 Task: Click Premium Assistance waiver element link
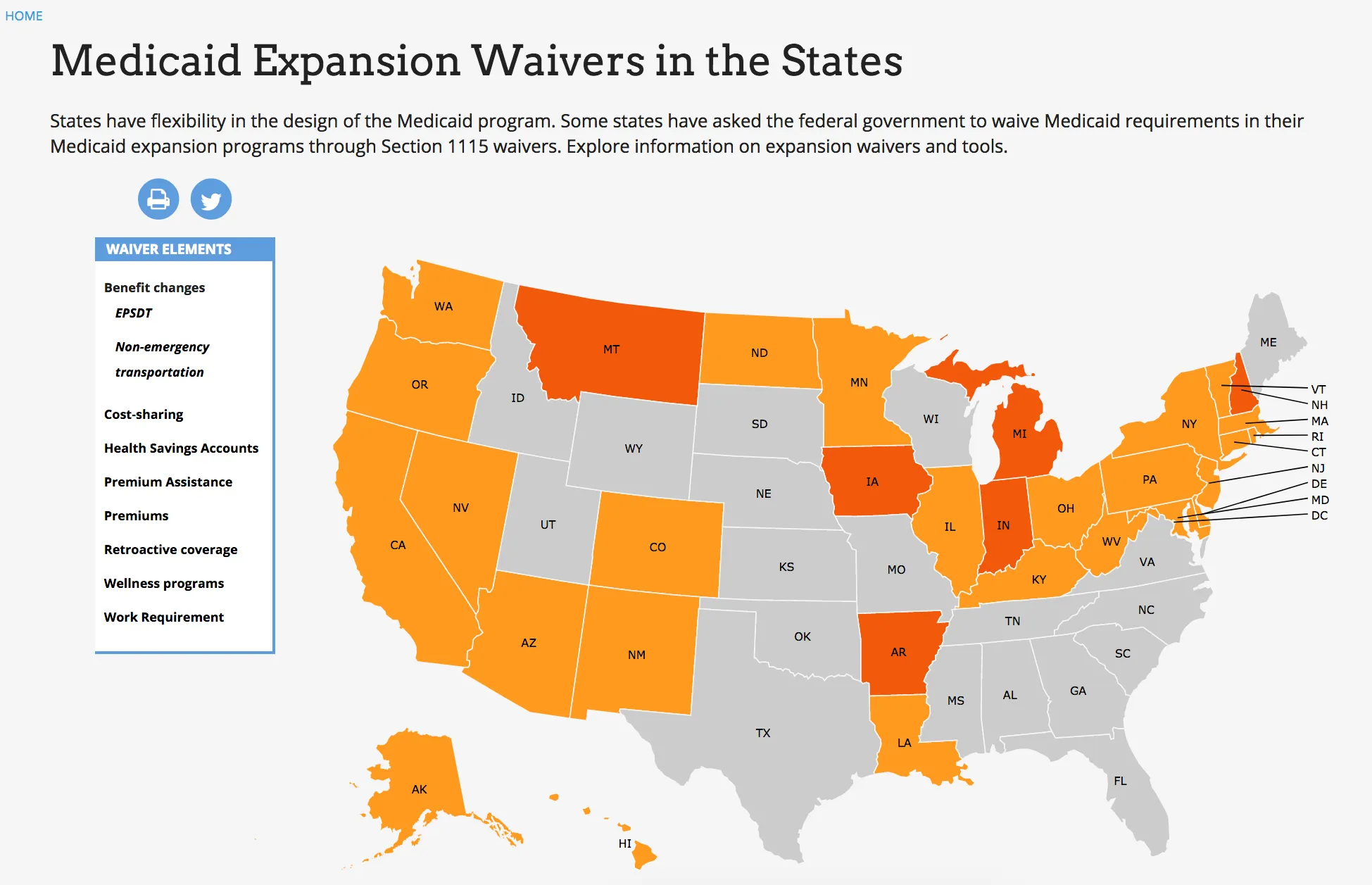168,480
